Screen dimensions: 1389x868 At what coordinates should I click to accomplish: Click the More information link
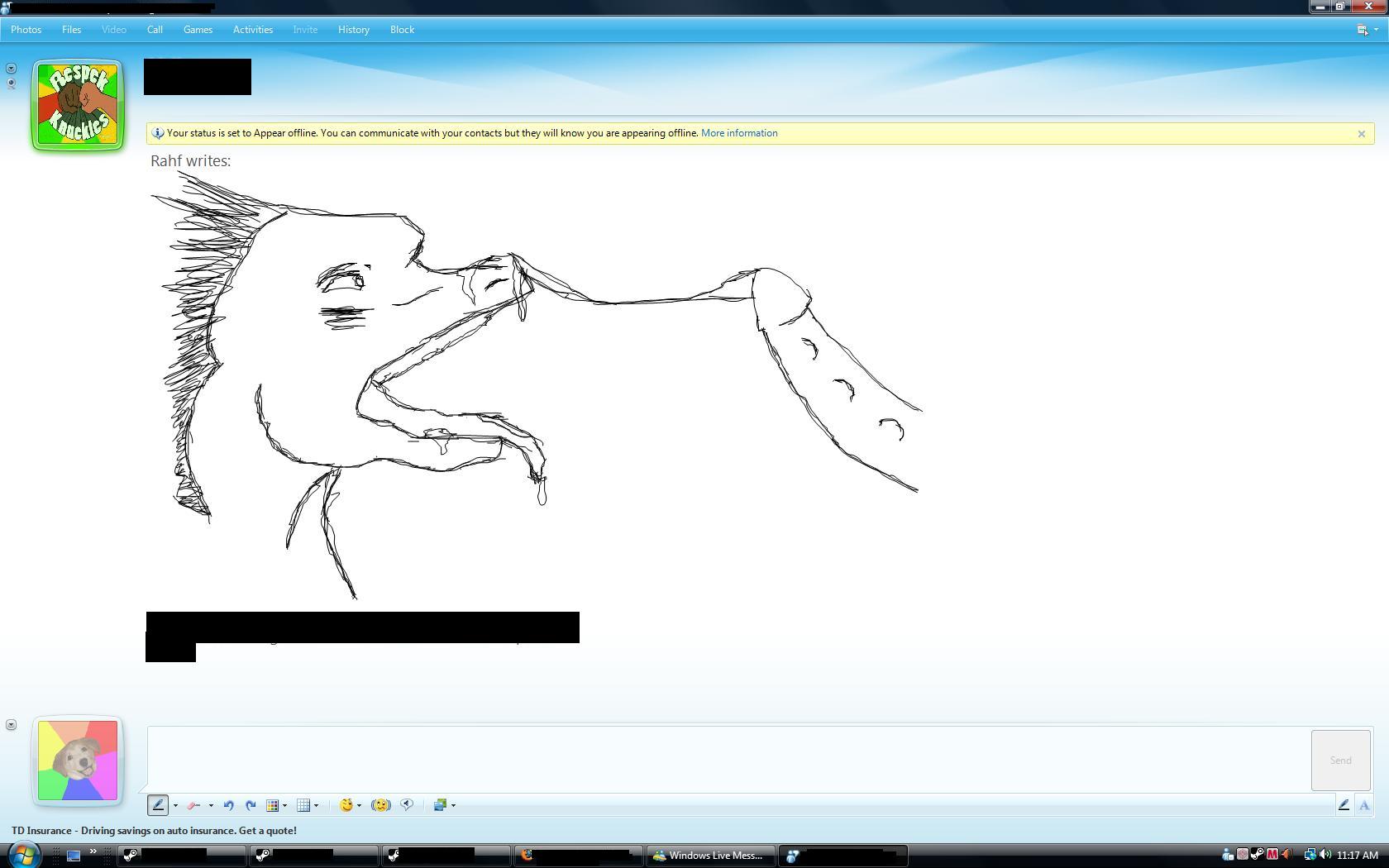738,133
